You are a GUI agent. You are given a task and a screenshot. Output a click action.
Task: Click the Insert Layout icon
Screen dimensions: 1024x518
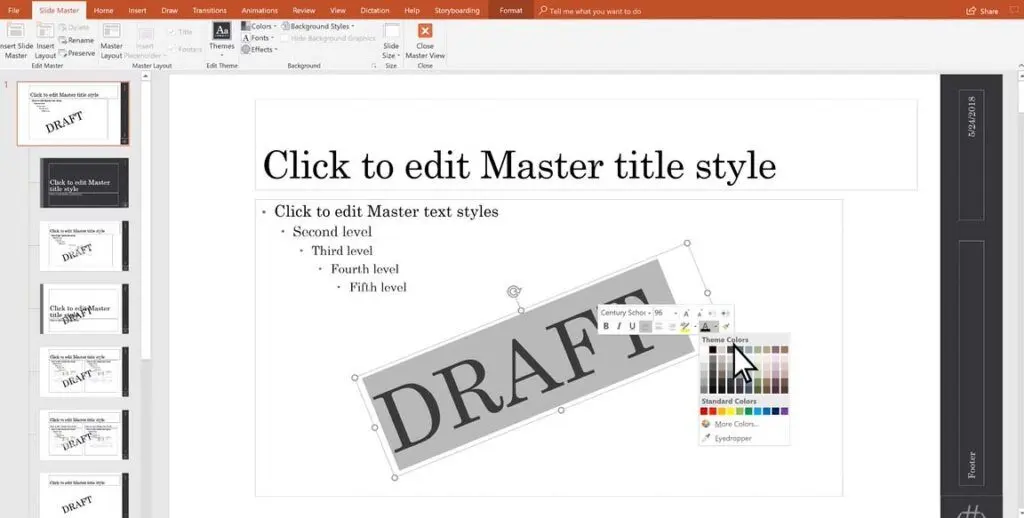45,31
